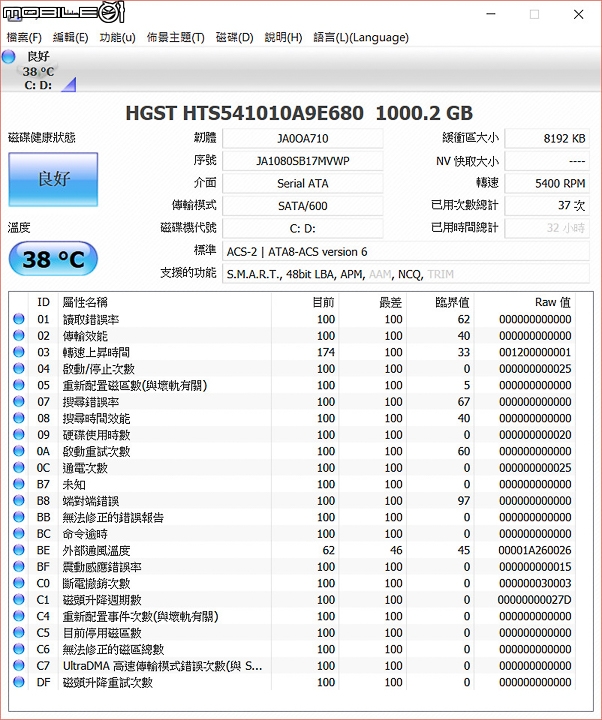Click the 臨界值 column header
The image size is (602, 720).
pos(452,302)
